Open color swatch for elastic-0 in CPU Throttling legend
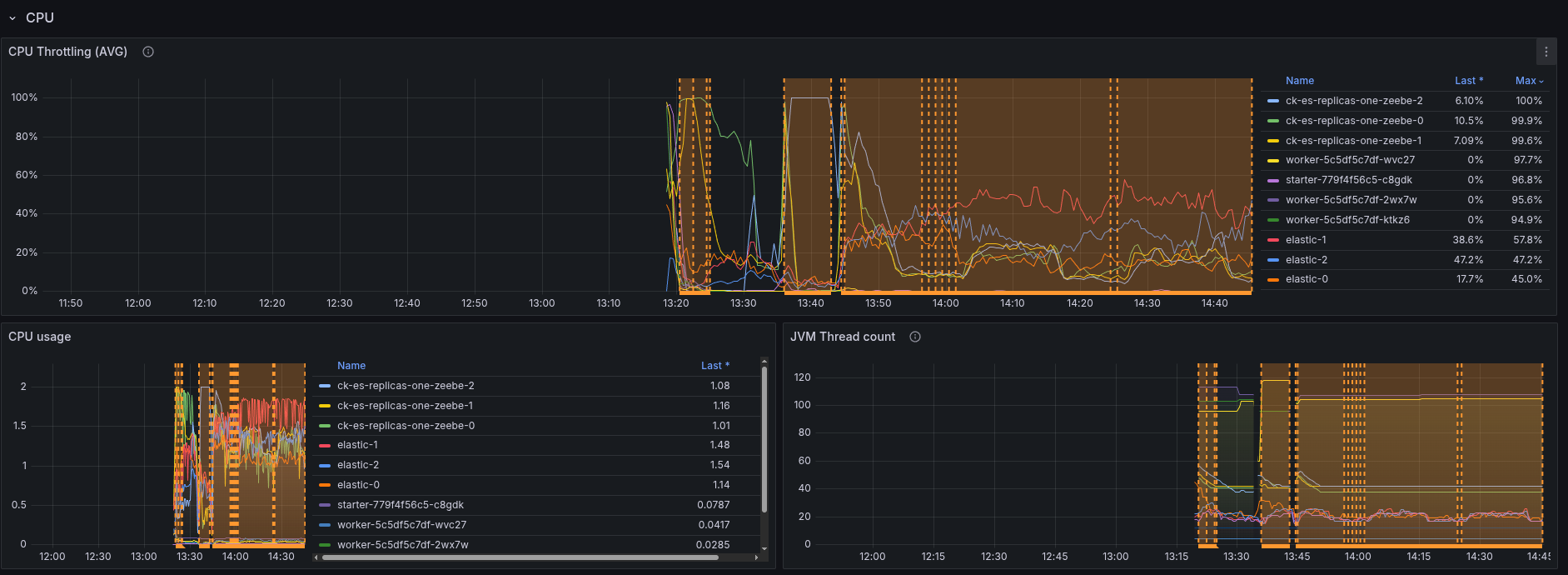 coord(1273,279)
